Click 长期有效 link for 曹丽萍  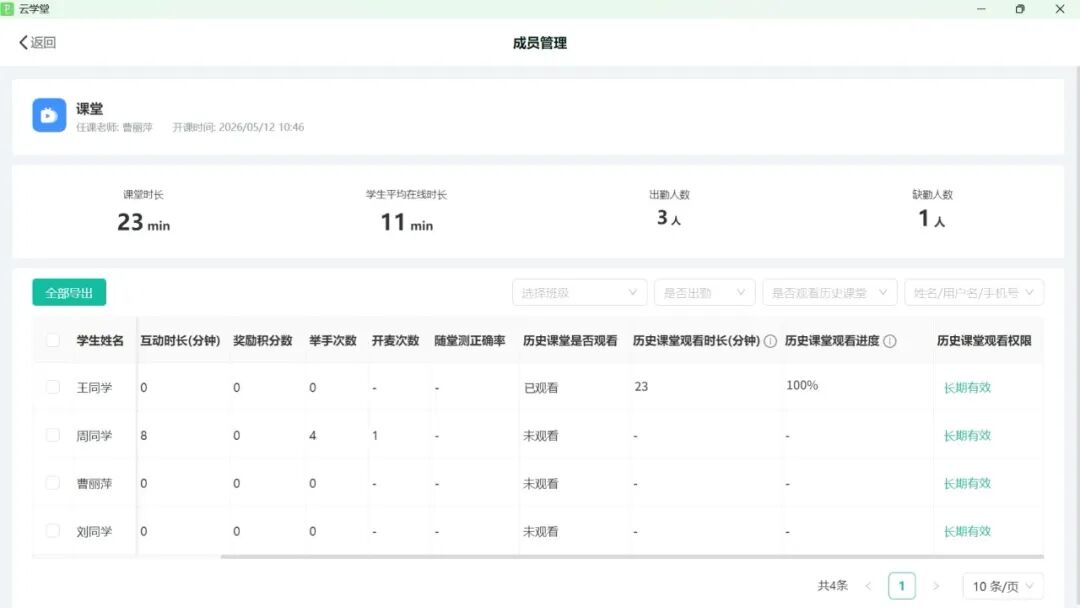[x=967, y=483]
